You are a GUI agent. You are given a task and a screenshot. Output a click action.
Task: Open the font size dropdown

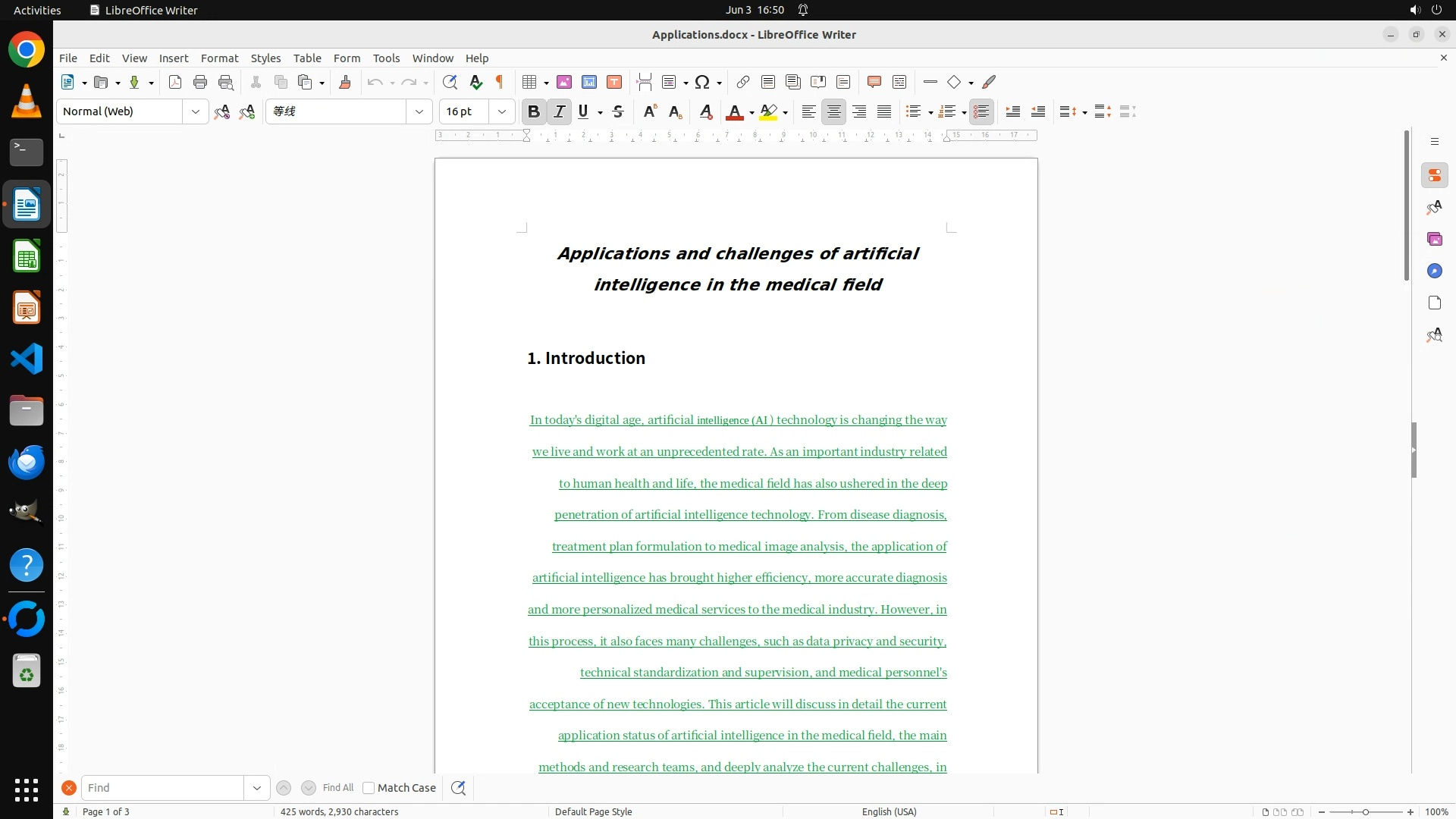tap(501, 111)
